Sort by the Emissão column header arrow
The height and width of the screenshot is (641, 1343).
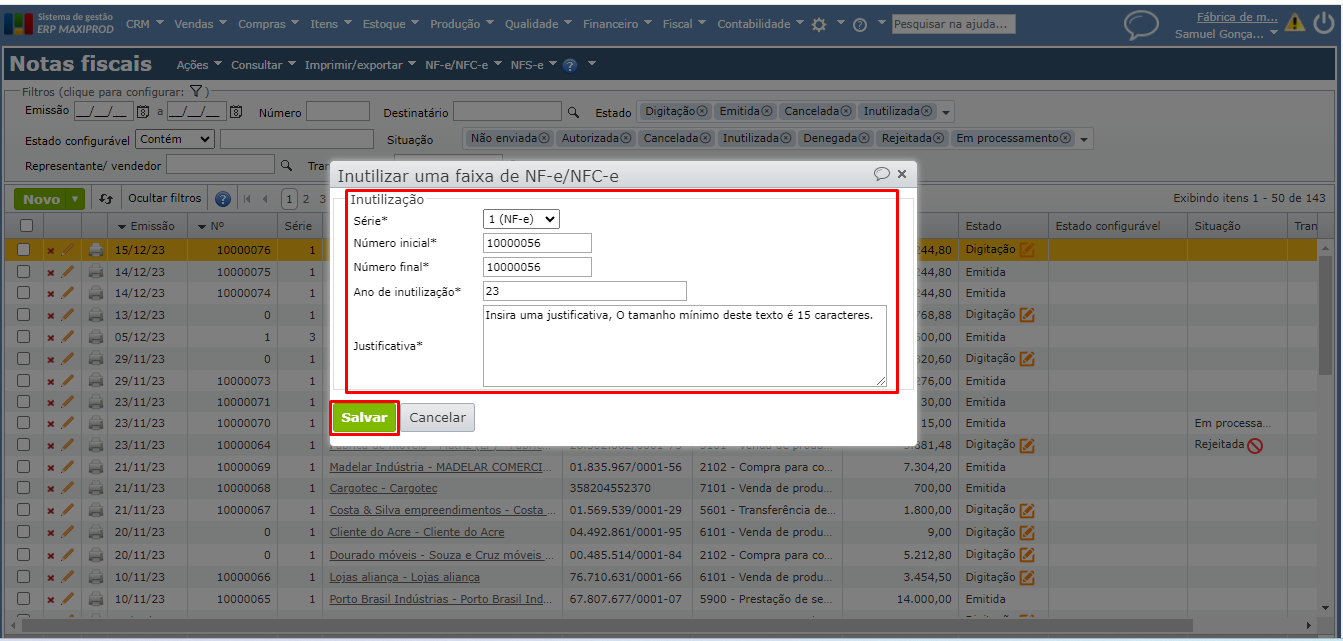(x=123, y=227)
